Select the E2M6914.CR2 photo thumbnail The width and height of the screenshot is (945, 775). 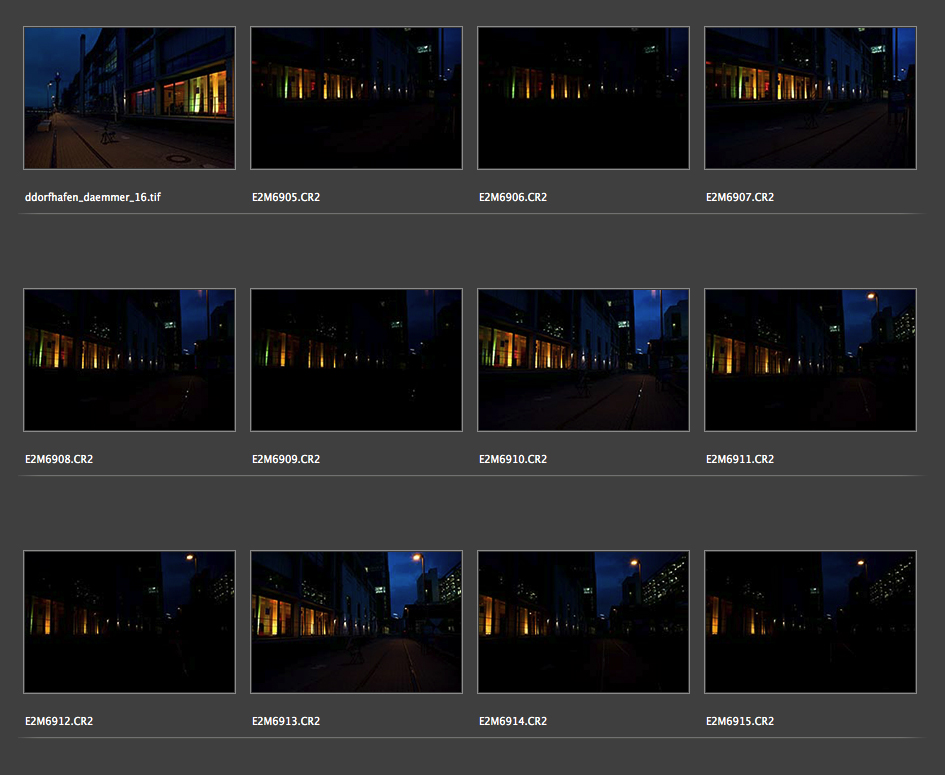(x=583, y=622)
